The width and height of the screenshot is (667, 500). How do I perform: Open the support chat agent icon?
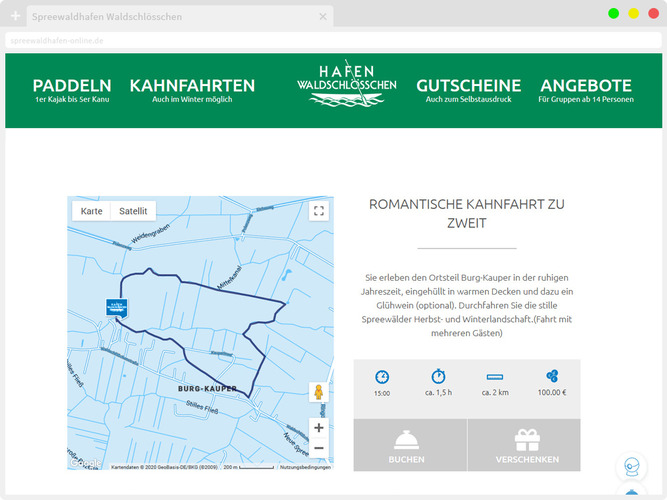pyautogui.click(x=631, y=467)
